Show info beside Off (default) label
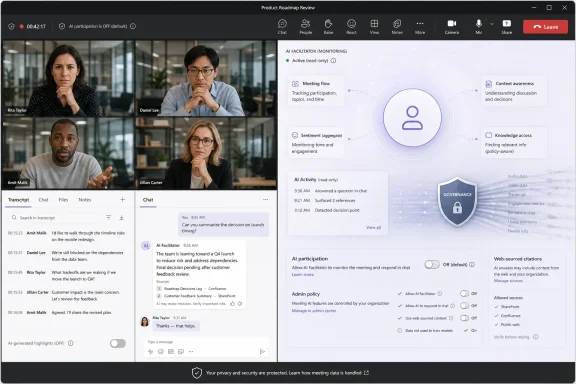 click(x=472, y=265)
